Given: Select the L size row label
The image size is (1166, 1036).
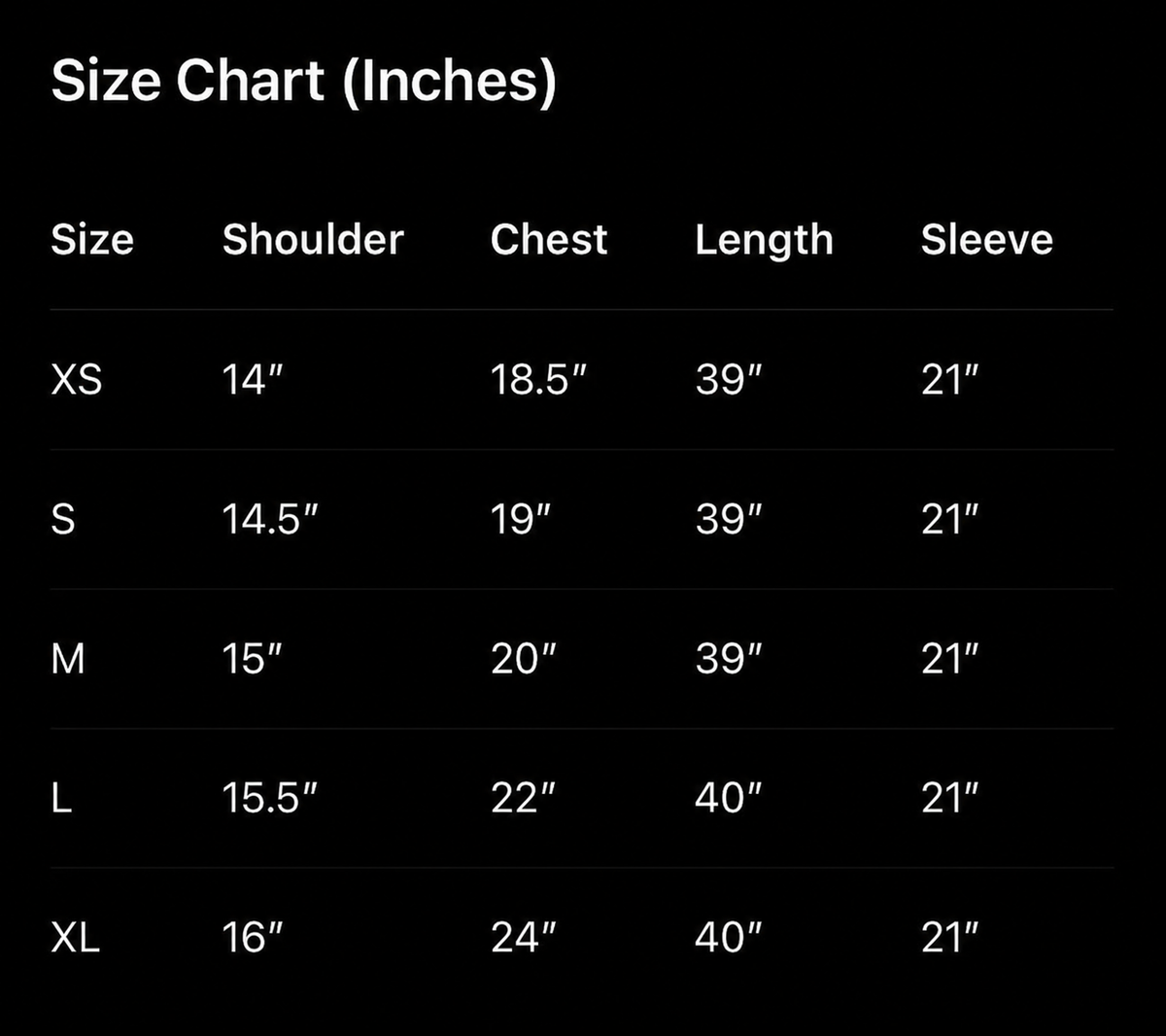Looking at the screenshot, I should click(61, 798).
